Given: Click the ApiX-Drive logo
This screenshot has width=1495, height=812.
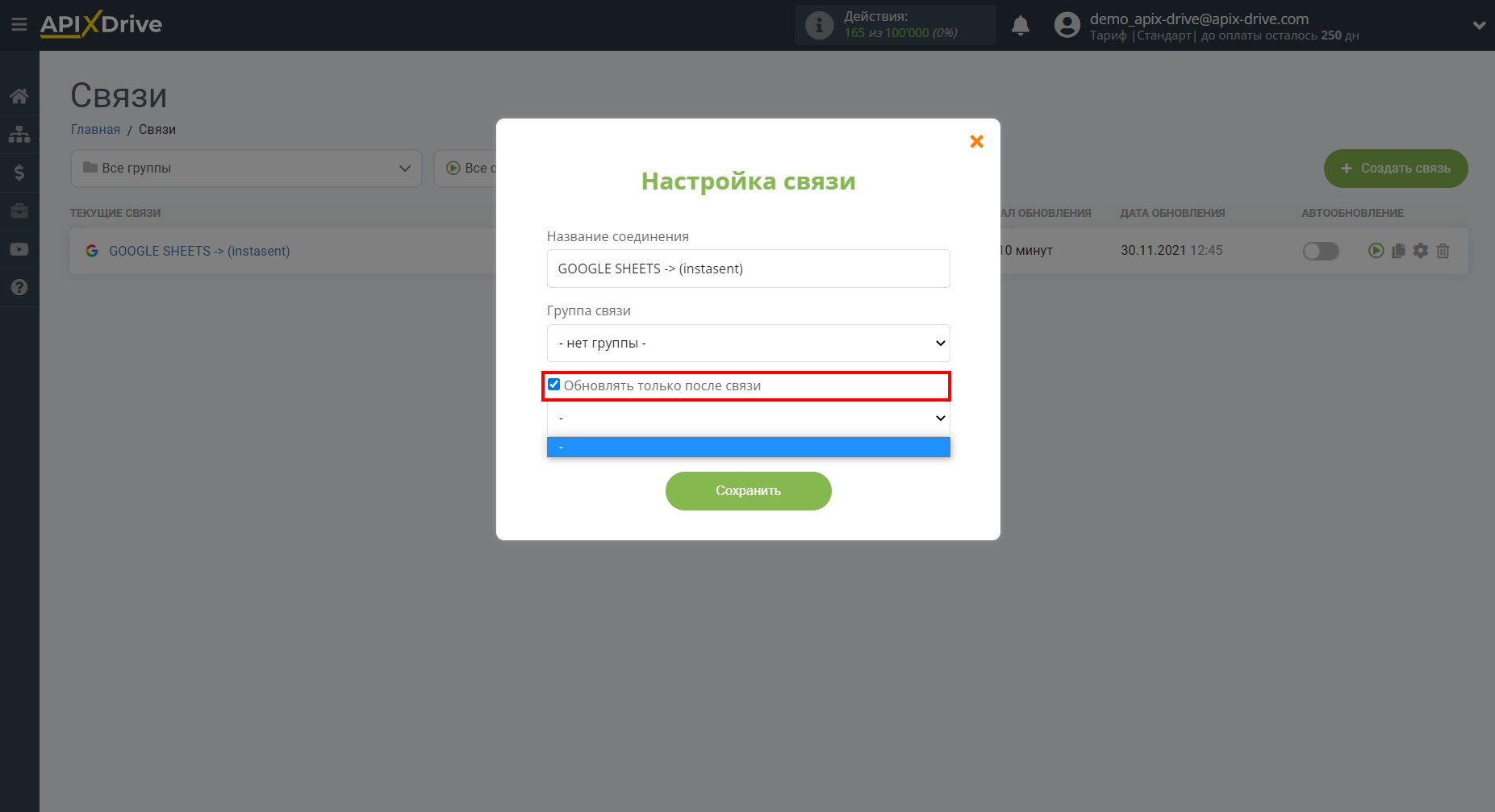Looking at the screenshot, I should pos(101,24).
